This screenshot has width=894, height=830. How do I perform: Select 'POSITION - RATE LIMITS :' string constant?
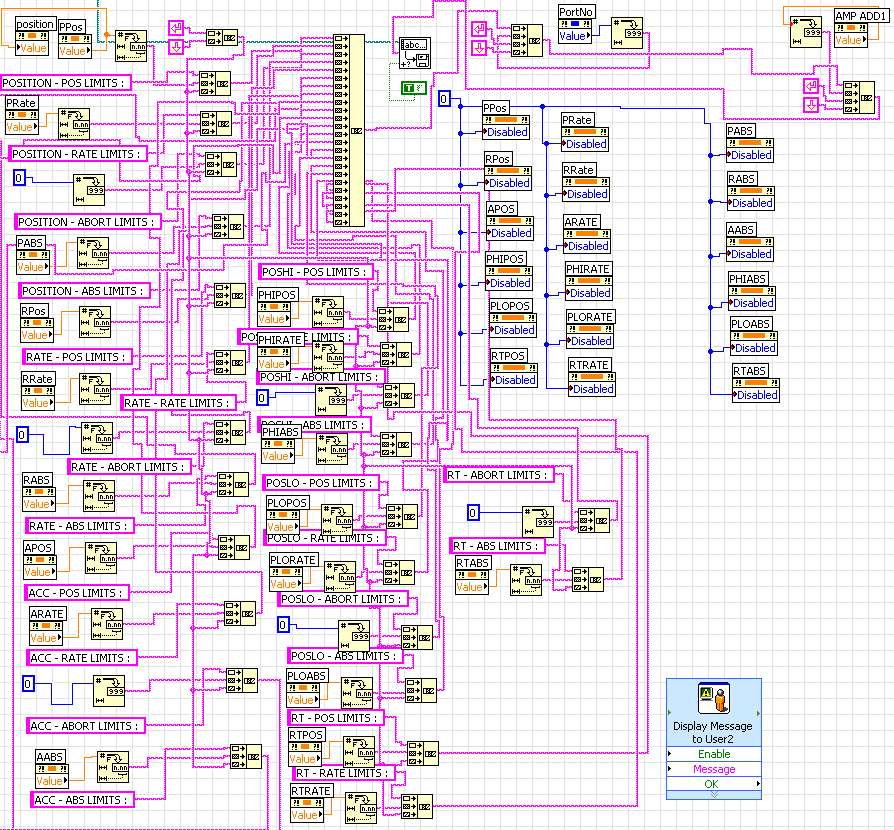[78, 154]
